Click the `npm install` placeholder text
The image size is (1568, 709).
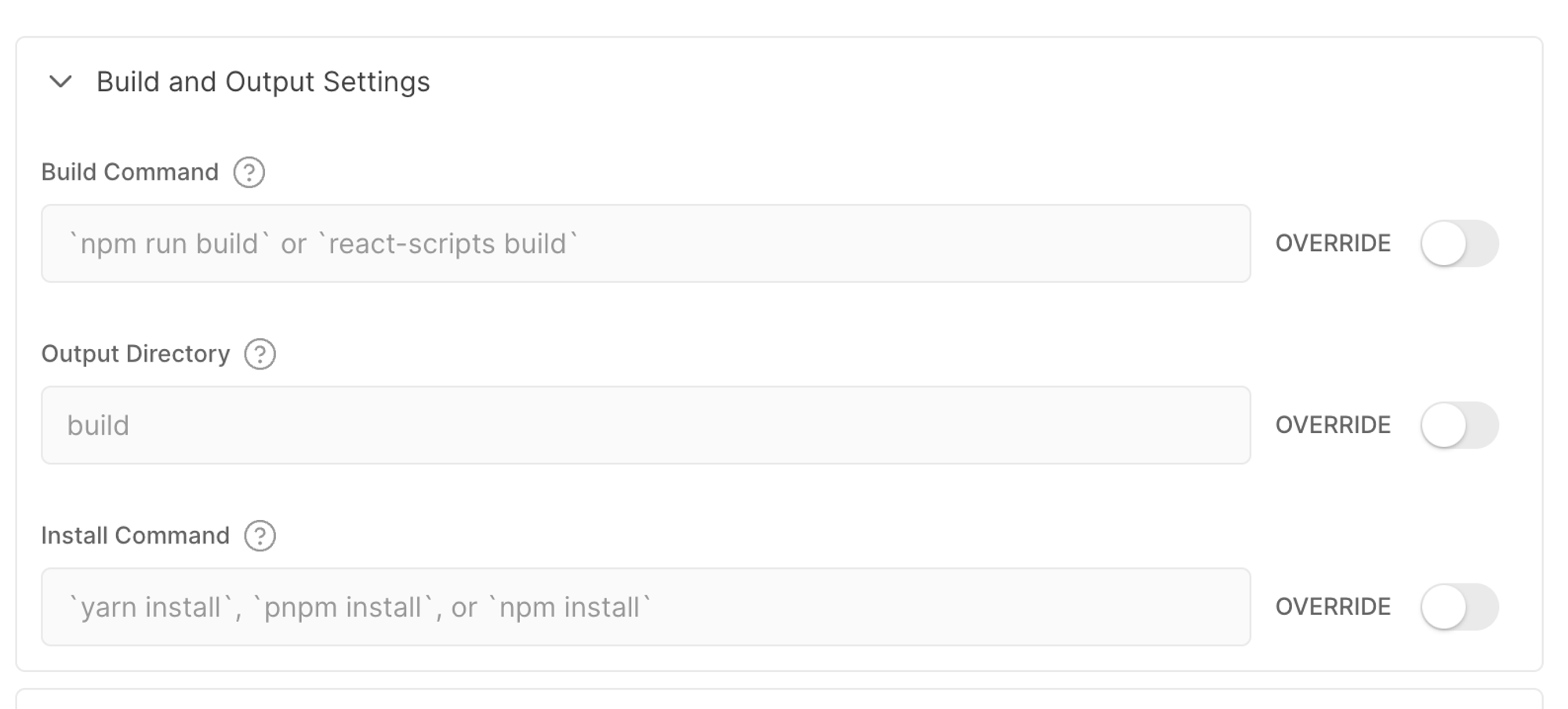[570, 608]
